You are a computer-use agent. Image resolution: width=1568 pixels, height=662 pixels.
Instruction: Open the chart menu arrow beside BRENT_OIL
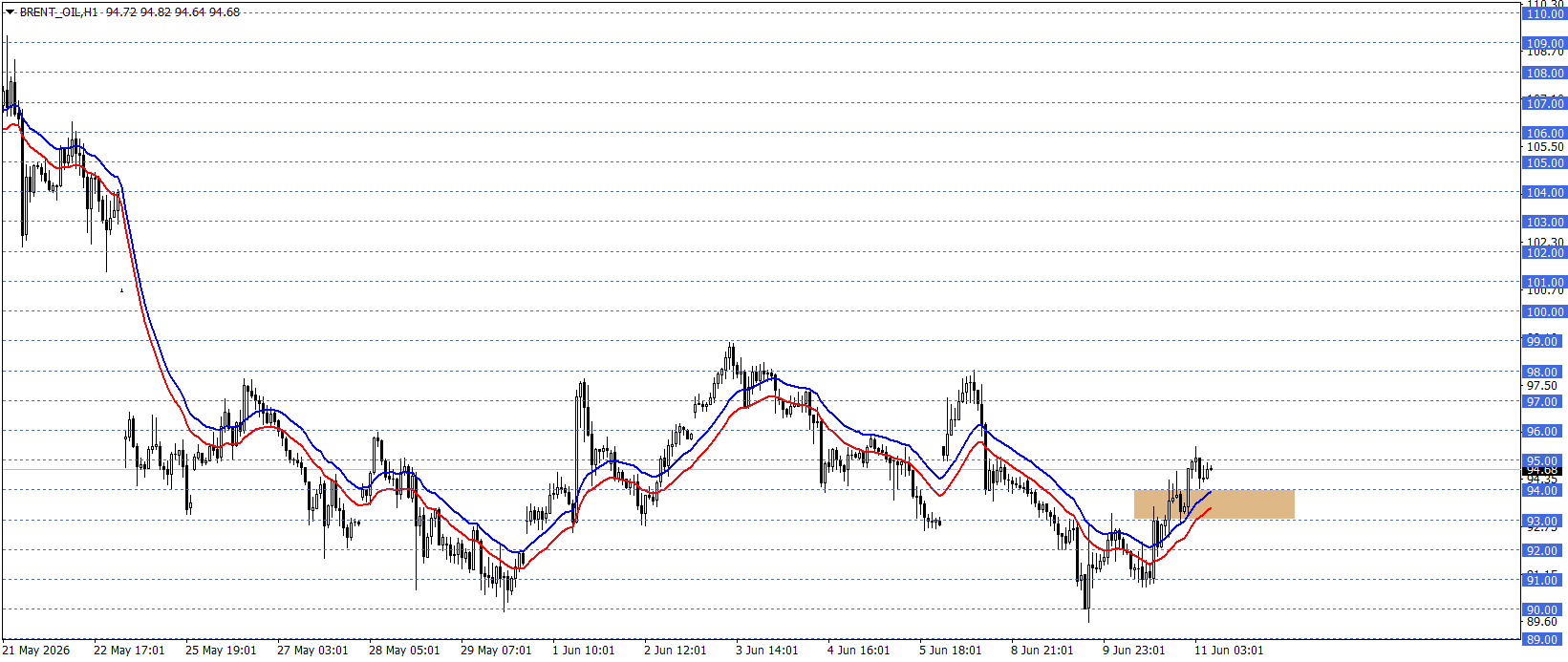10,12
